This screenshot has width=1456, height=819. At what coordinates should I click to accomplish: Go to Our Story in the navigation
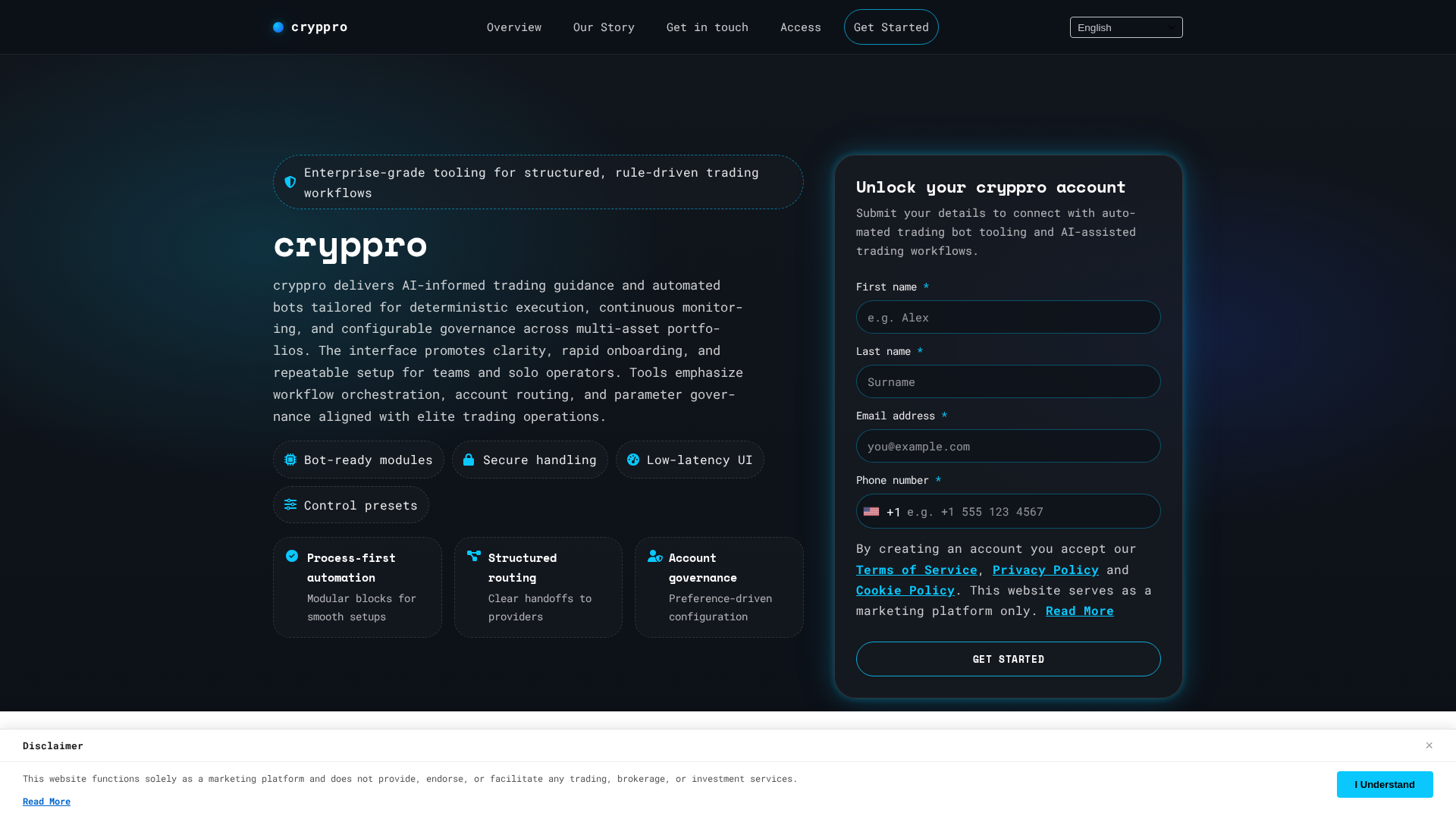click(x=604, y=27)
